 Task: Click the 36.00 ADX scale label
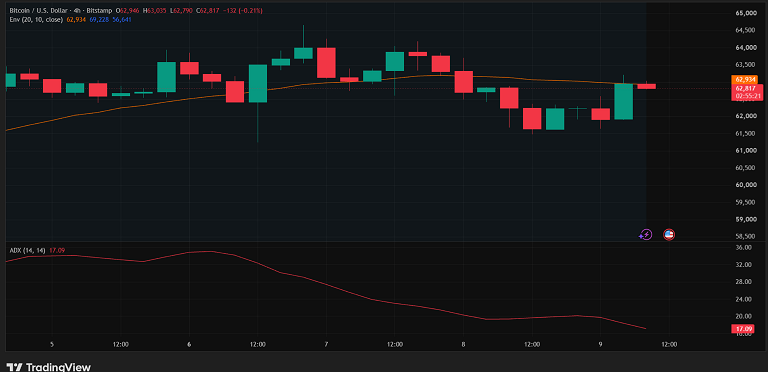pos(744,248)
